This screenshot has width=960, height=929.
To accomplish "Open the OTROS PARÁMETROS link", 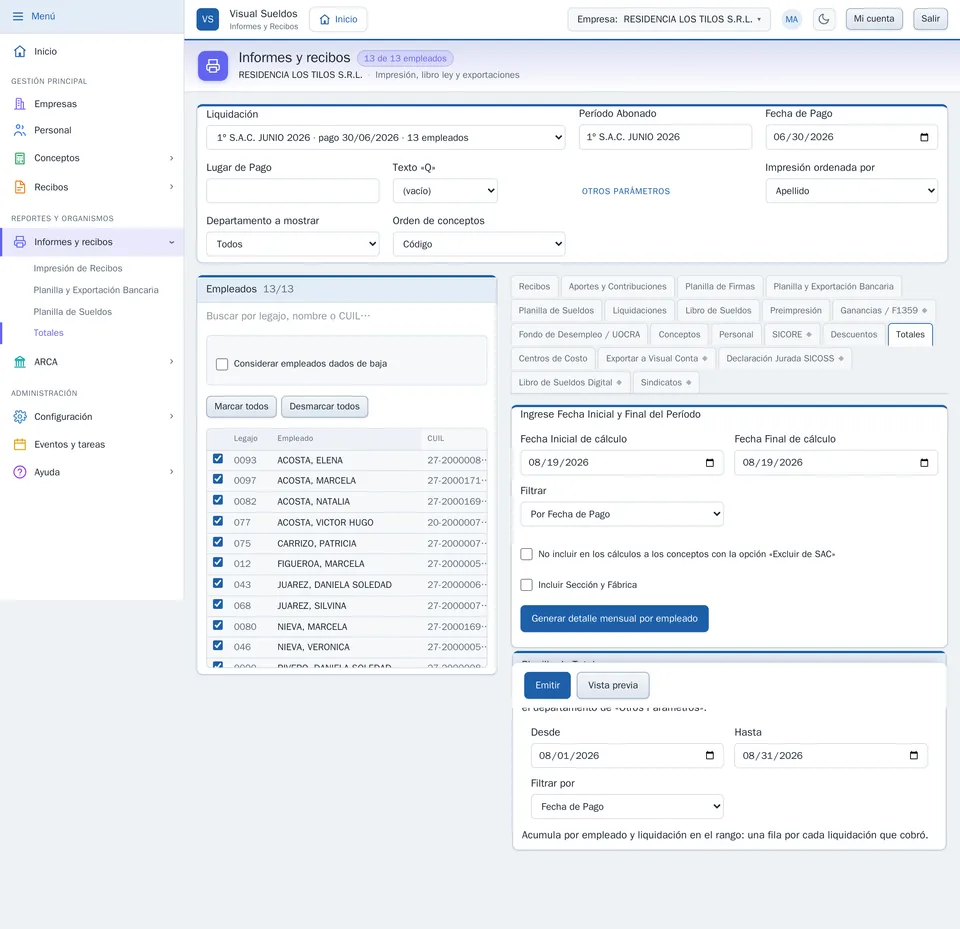I will coord(626,191).
